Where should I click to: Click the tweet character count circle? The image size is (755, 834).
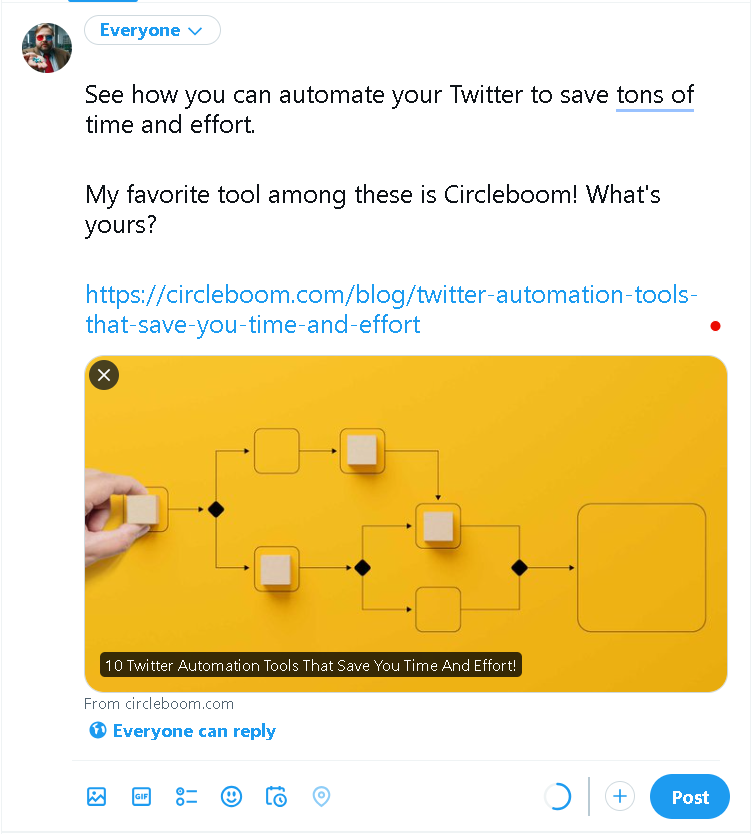click(558, 796)
